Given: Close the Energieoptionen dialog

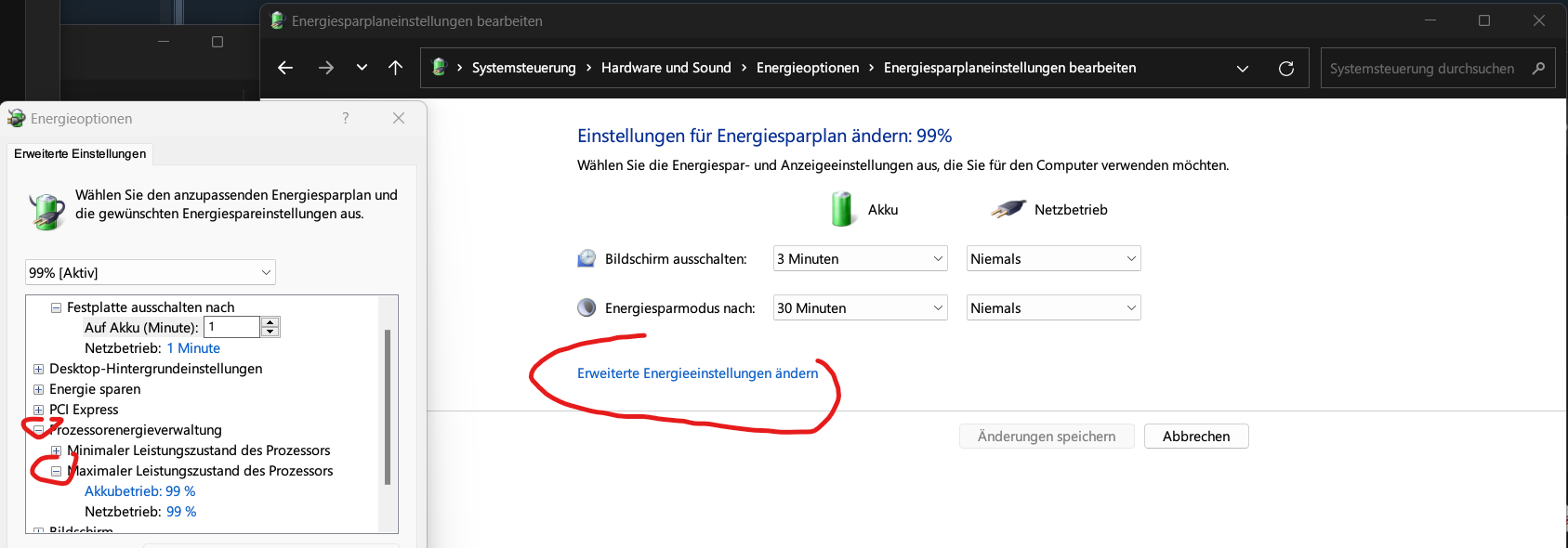Looking at the screenshot, I should tap(399, 118).
